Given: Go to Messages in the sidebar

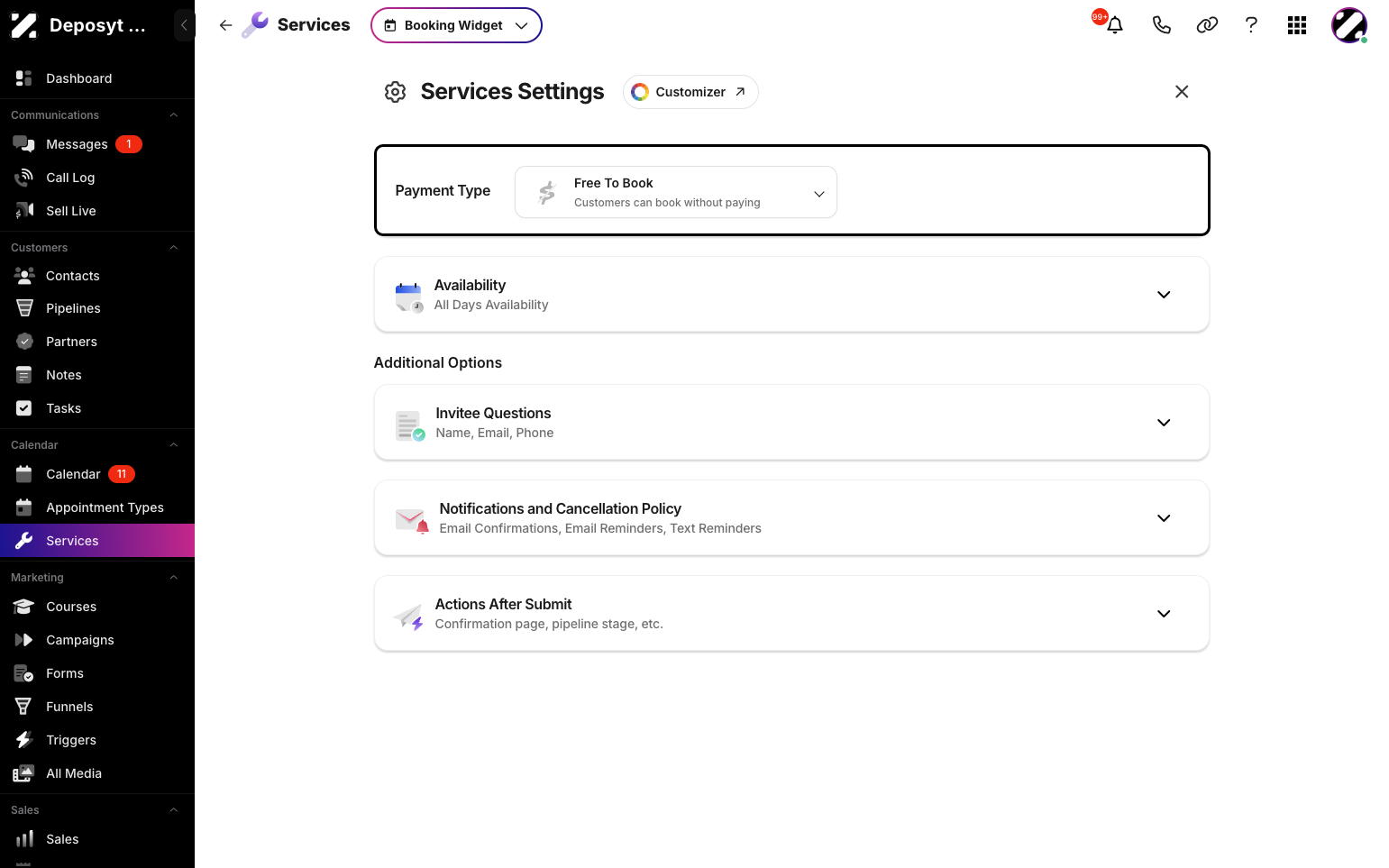Looking at the screenshot, I should (97, 144).
